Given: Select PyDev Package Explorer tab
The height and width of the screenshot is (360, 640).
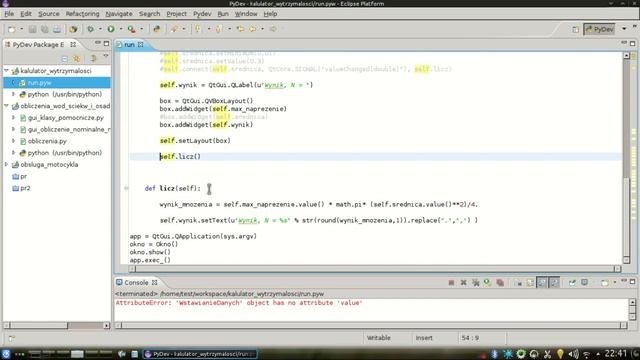Looking at the screenshot, I should [38, 44].
